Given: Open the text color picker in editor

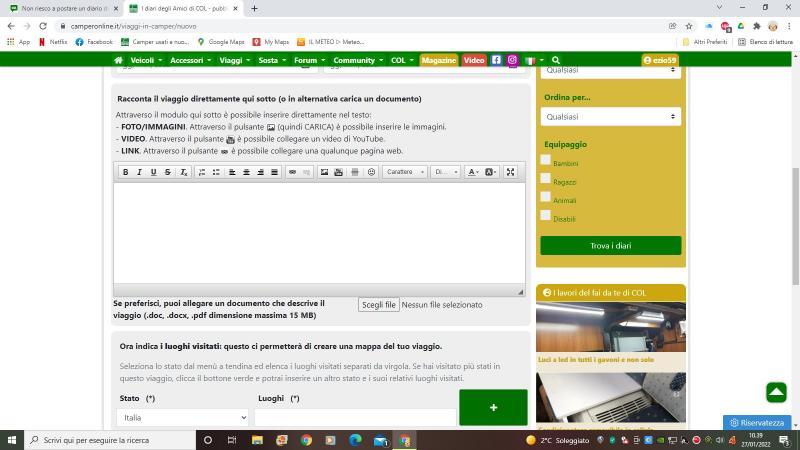Looking at the screenshot, I should (x=473, y=172).
